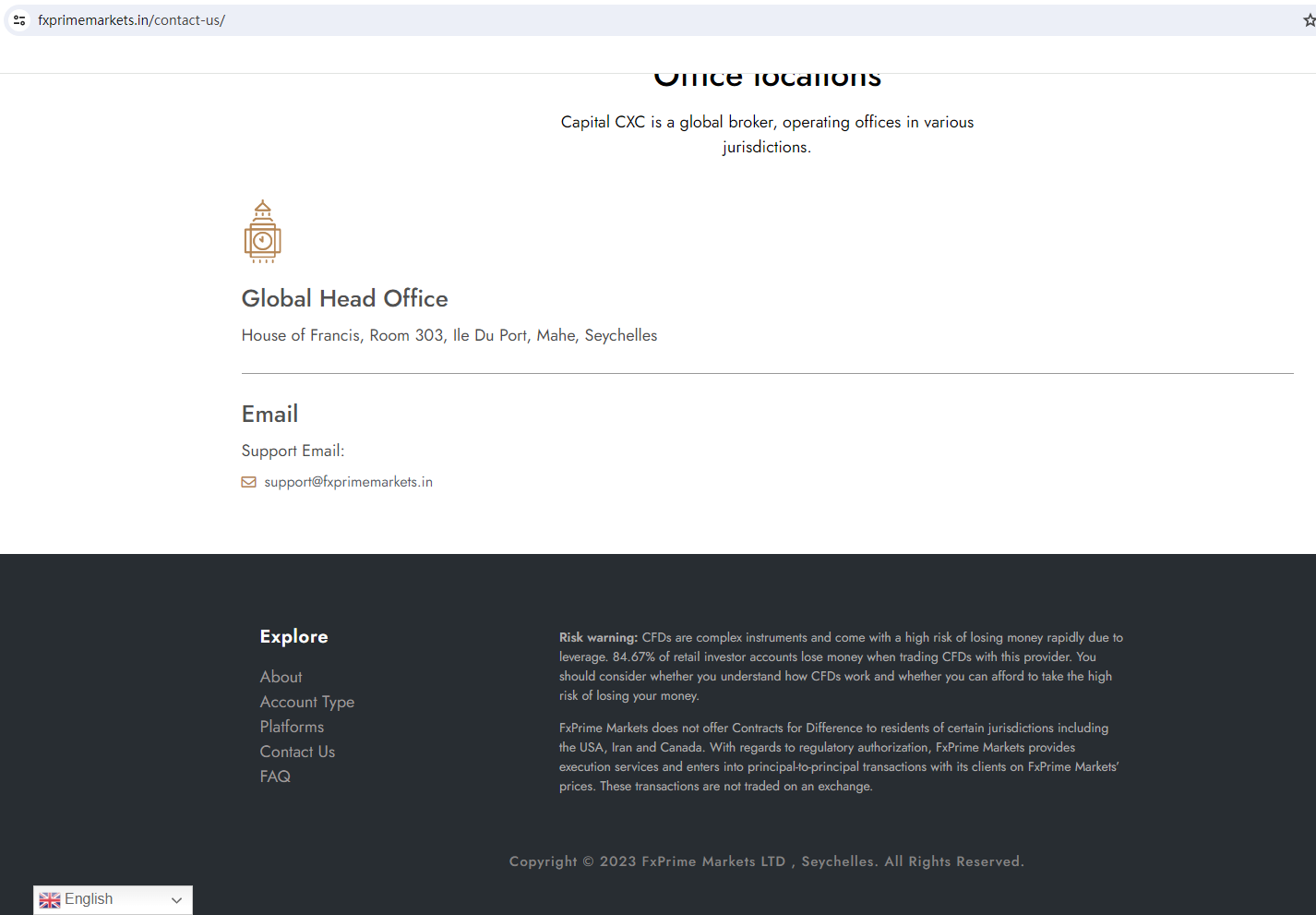
Task: Open the About footer link
Action: click(x=281, y=677)
